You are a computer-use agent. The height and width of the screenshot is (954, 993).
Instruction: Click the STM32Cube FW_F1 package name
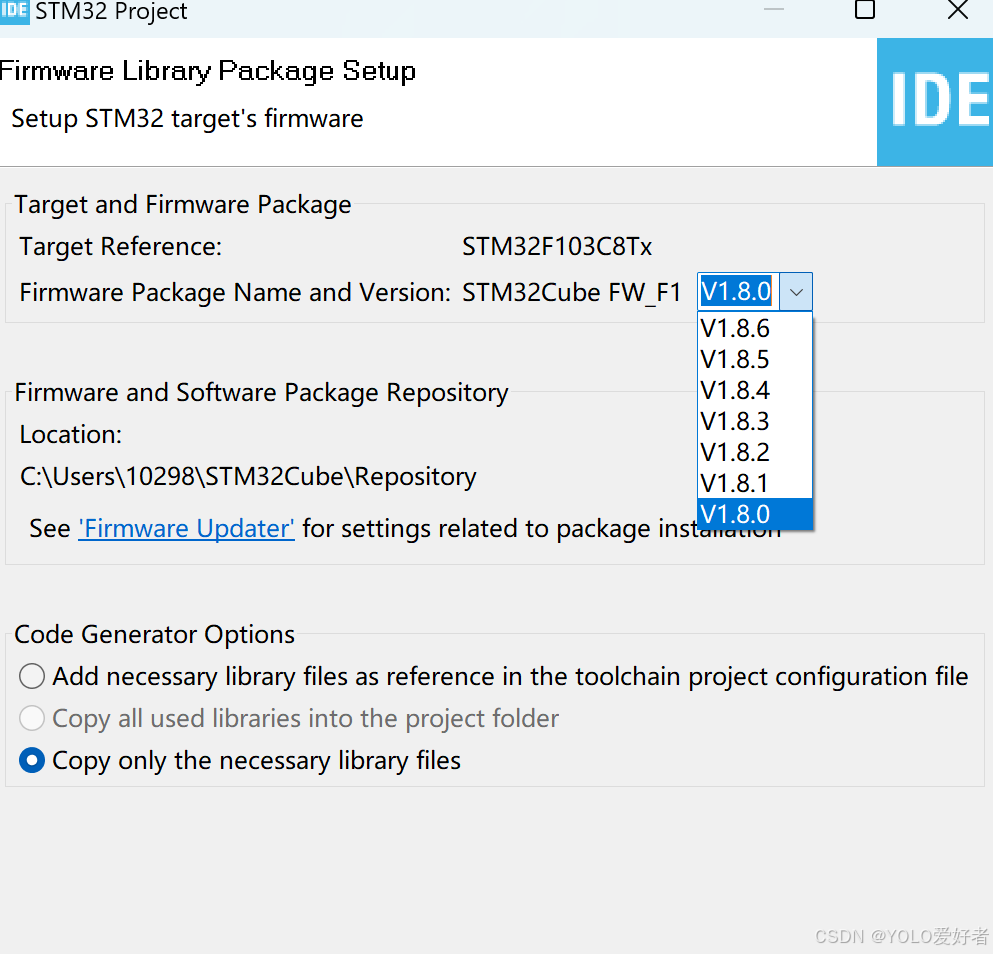tap(571, 293)
